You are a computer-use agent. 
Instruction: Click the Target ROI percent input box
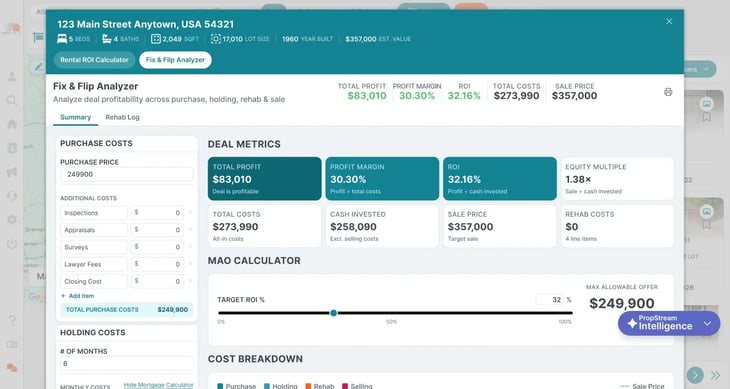click(x=549, y=300)
